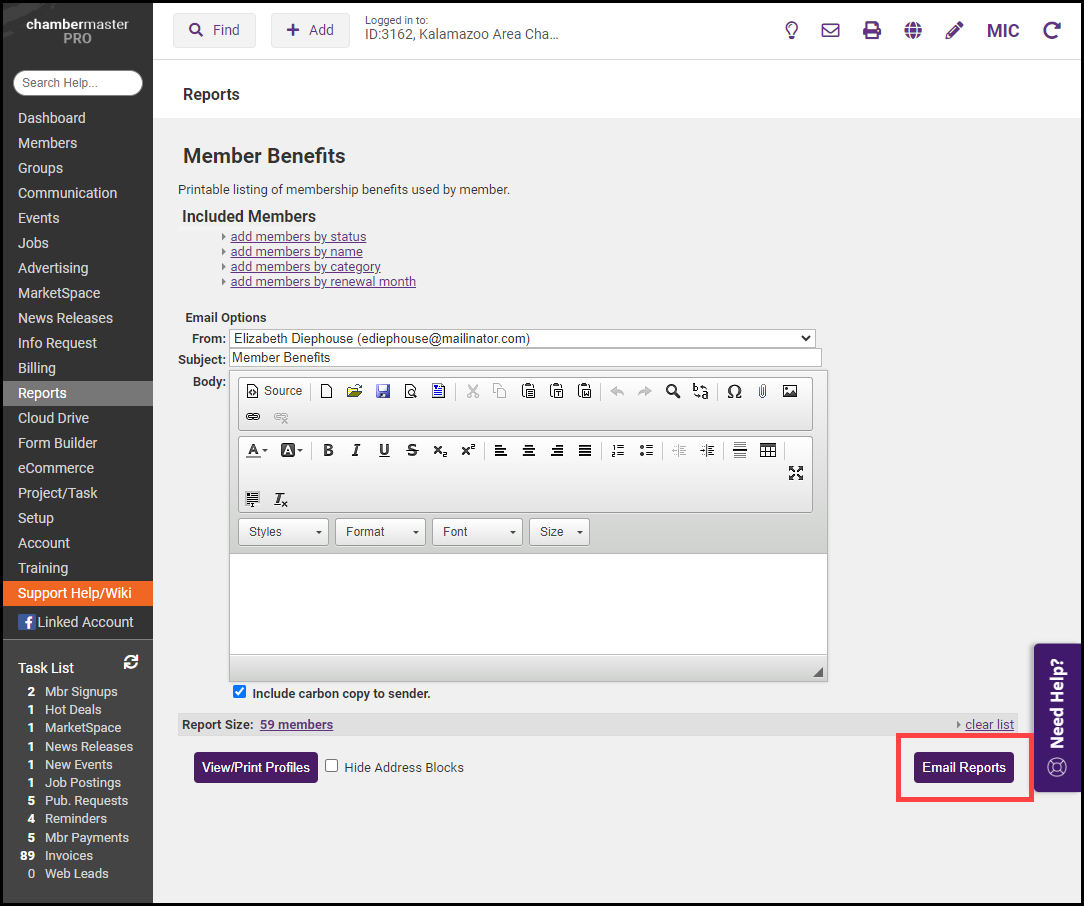Click the lightbulb icon in the header

pos(791,31)
